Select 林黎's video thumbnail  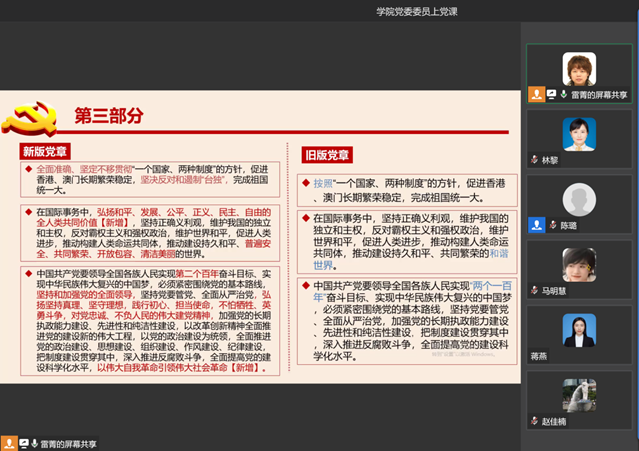click(578, 134)
